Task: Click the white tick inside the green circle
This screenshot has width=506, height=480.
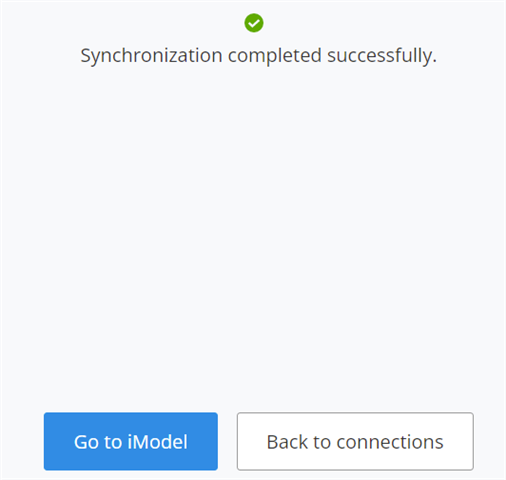Action: [254, 23]
